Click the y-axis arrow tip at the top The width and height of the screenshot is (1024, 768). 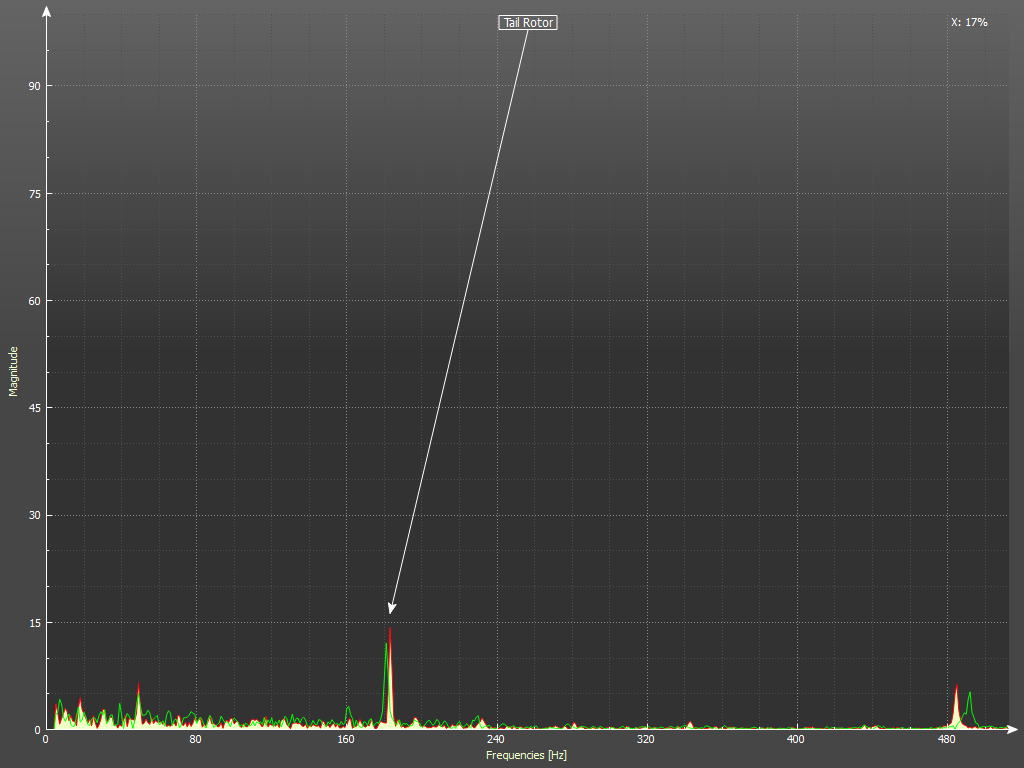[x=46, y=10]
